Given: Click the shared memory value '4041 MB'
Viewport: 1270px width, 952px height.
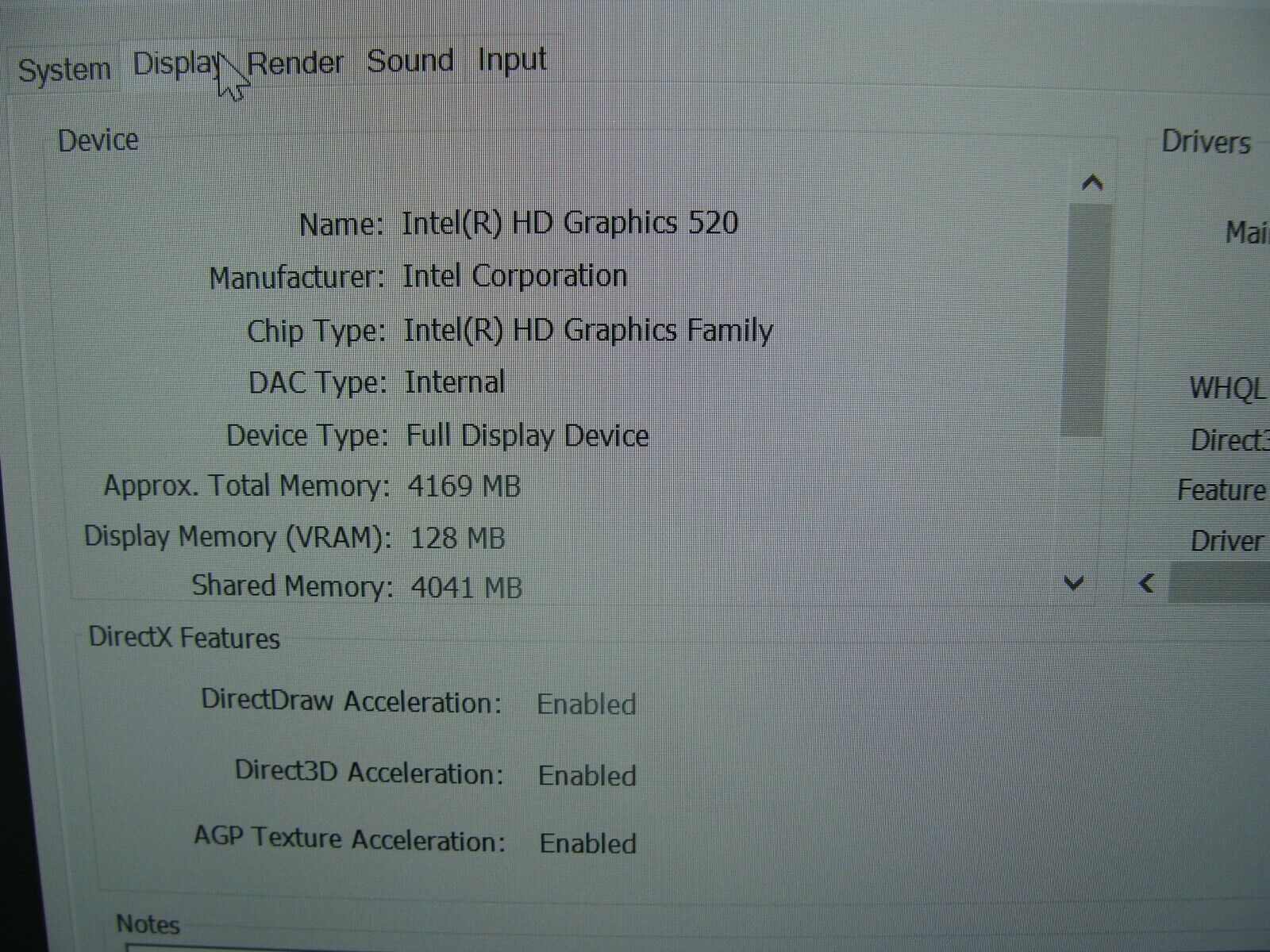Looking at the screenshot, I should tap(467, 587).
